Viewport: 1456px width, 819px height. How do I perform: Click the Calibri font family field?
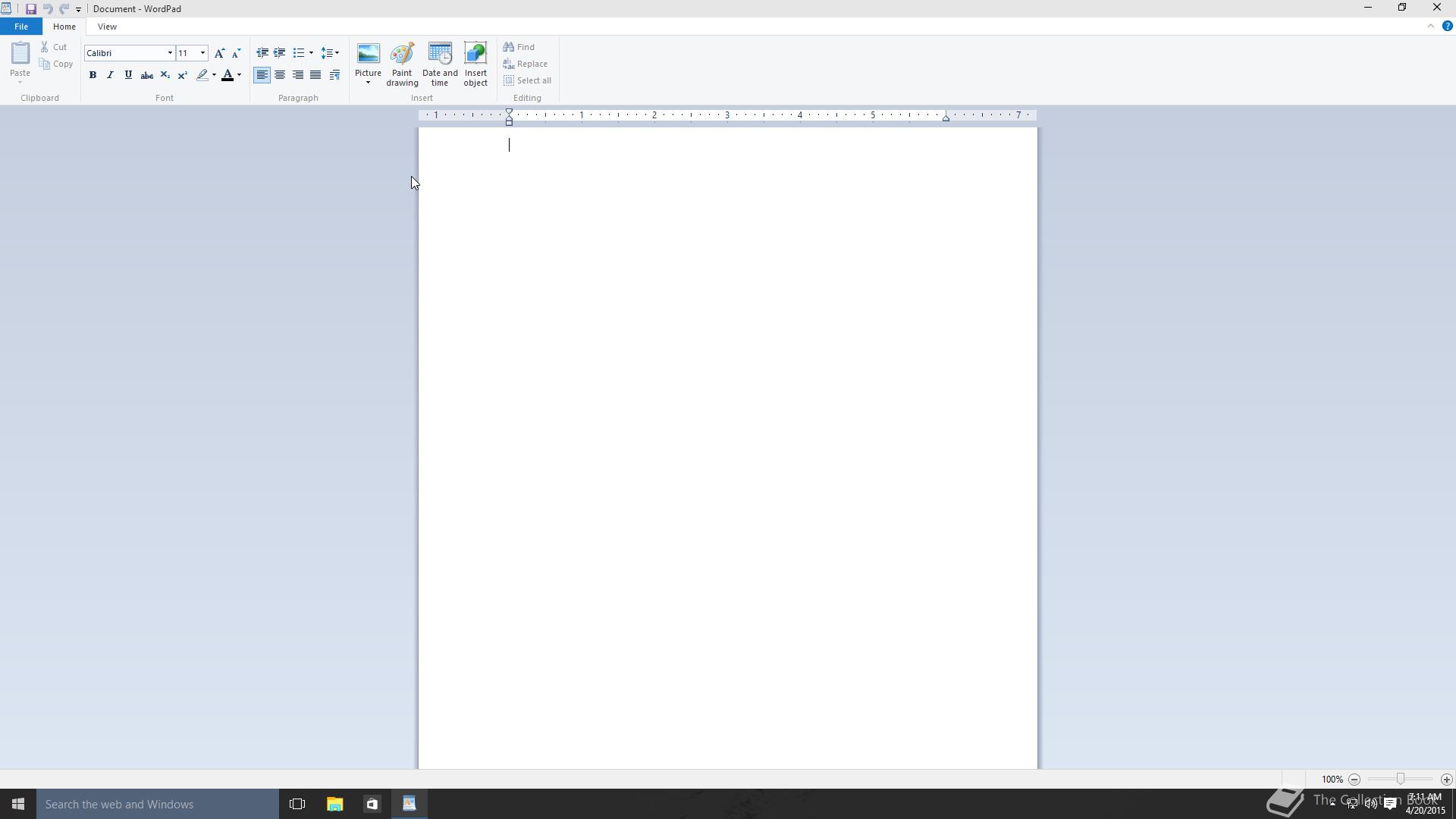click(125, 53)
